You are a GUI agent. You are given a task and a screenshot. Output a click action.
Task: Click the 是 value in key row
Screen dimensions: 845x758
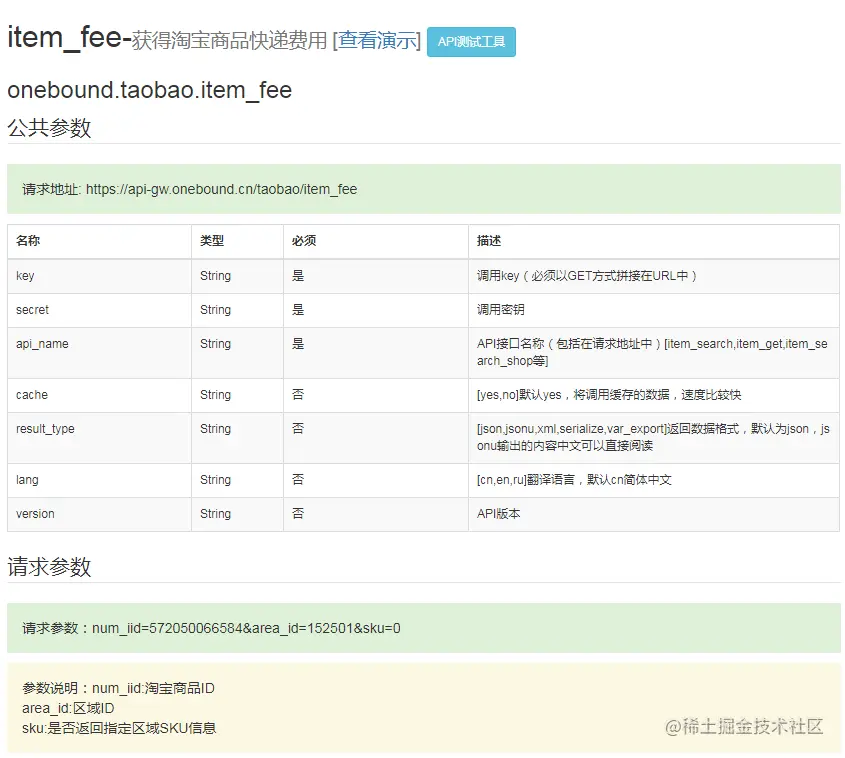pyautogui.click(x=298, y=276)
